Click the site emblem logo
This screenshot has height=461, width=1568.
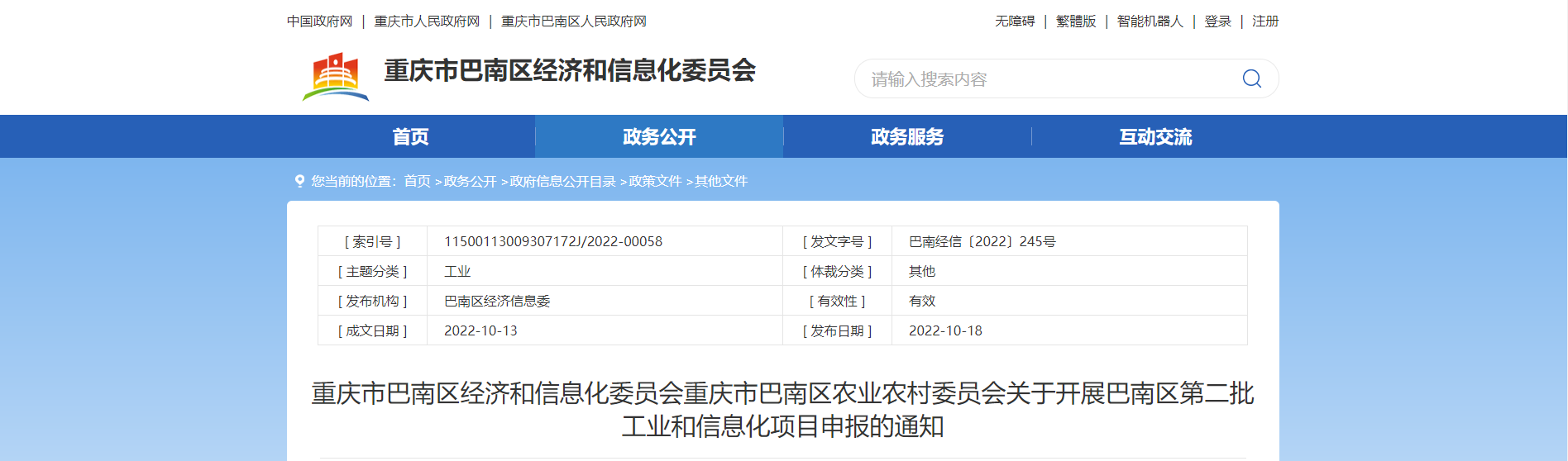[336, 77]
